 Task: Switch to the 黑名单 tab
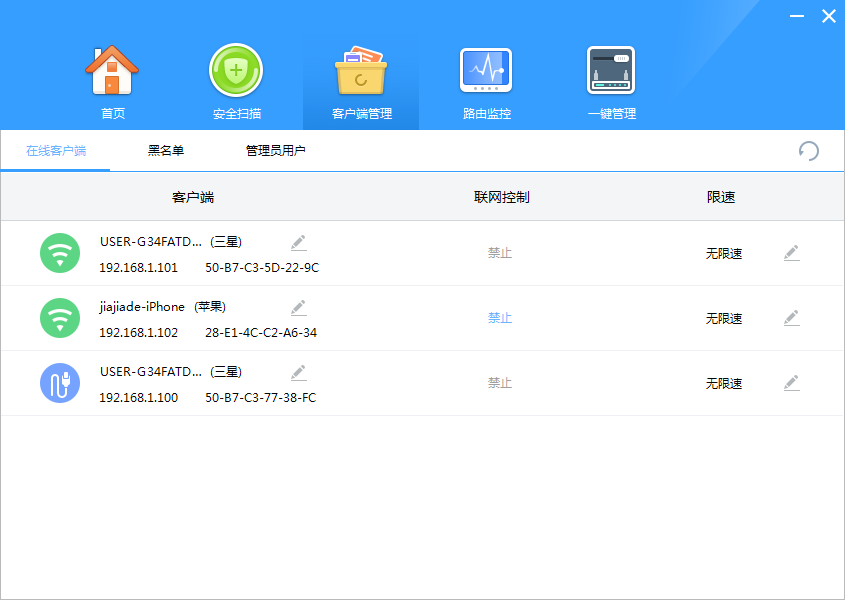click(166, 151)
